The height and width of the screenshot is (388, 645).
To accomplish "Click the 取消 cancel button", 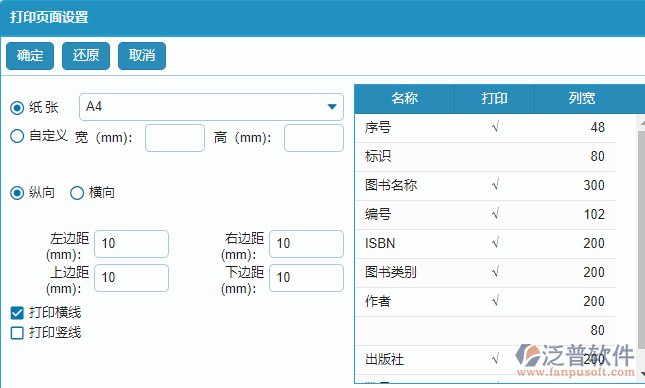I will 142,56.
